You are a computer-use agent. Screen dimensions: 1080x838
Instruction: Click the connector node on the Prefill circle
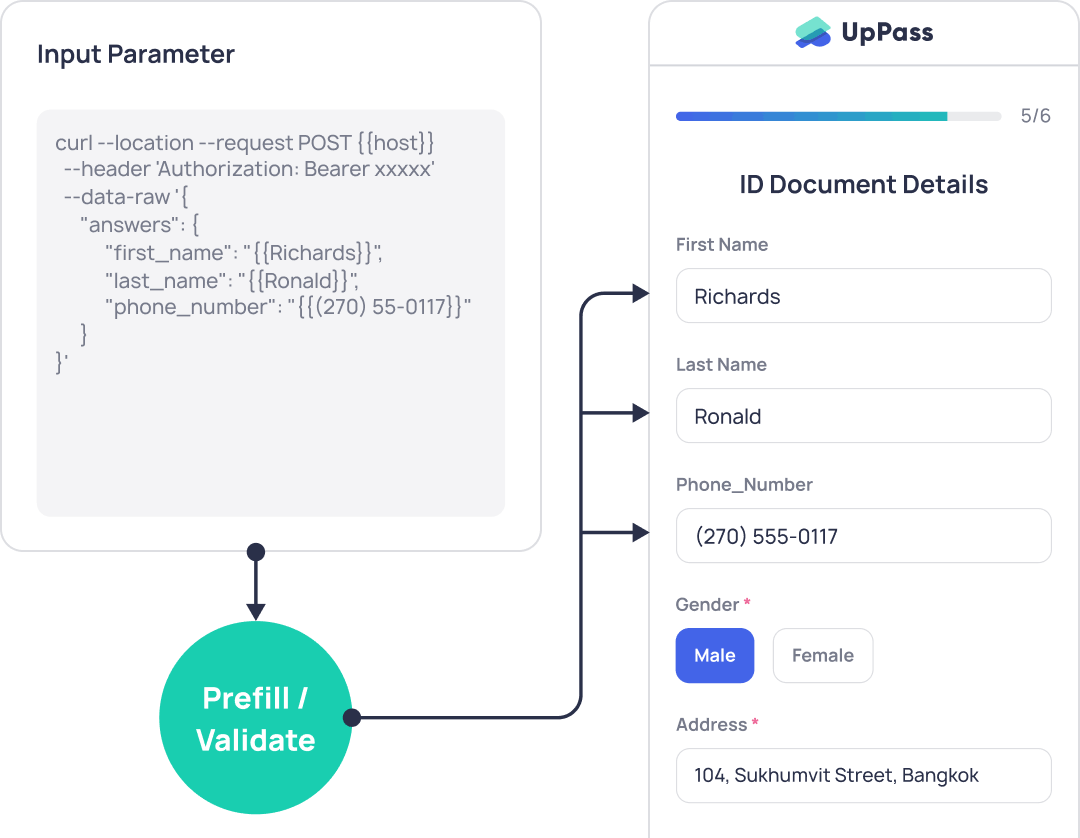pos(351,717)
